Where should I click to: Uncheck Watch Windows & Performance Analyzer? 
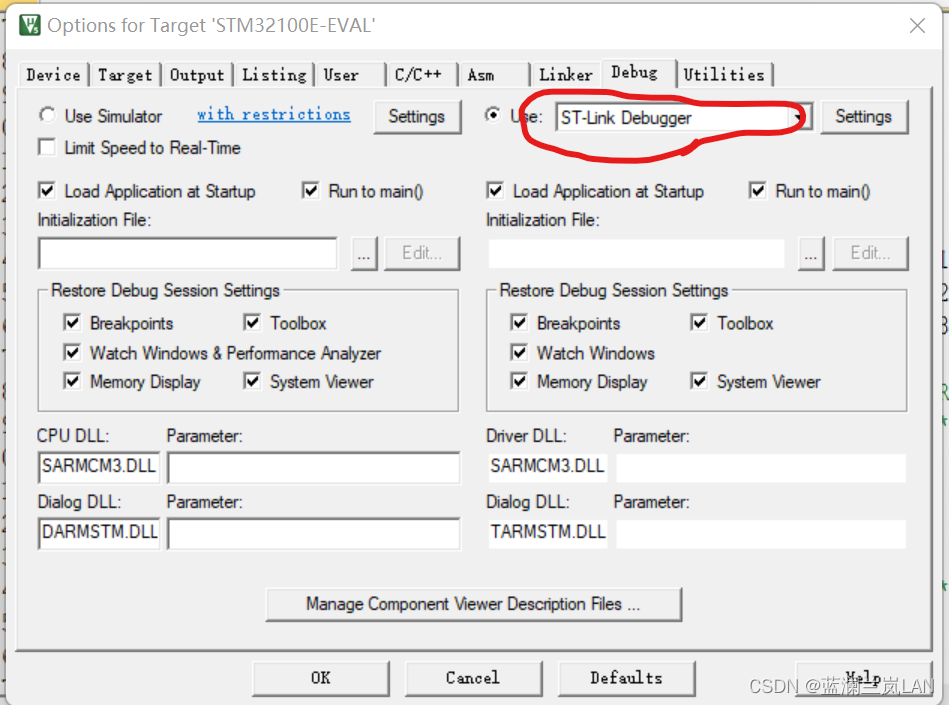(73, 352)
